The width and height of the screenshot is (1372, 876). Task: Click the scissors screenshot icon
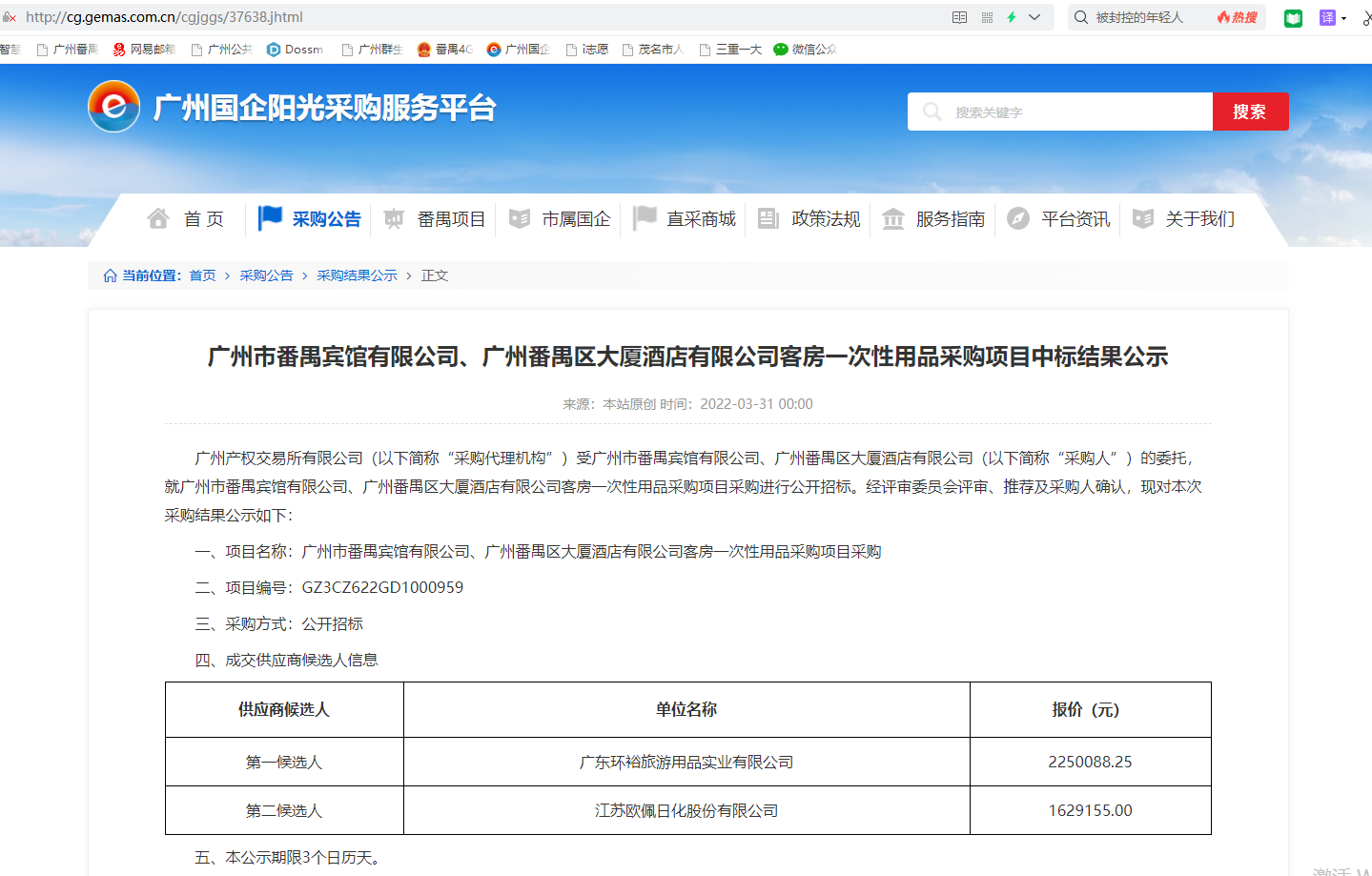pyautogui.click(x=1367, y=17)
